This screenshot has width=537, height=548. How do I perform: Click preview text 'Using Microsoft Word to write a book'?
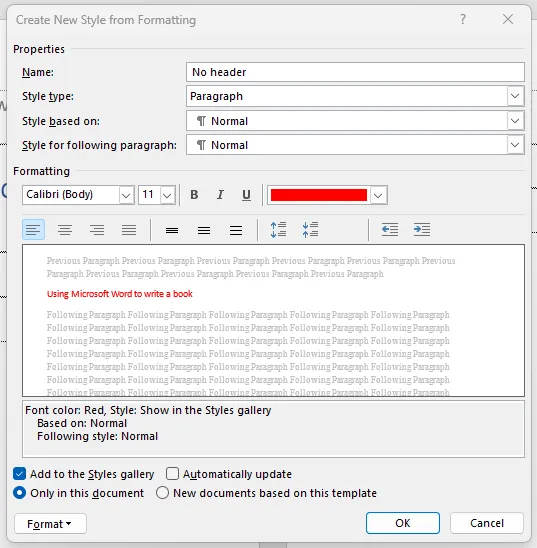119,294
